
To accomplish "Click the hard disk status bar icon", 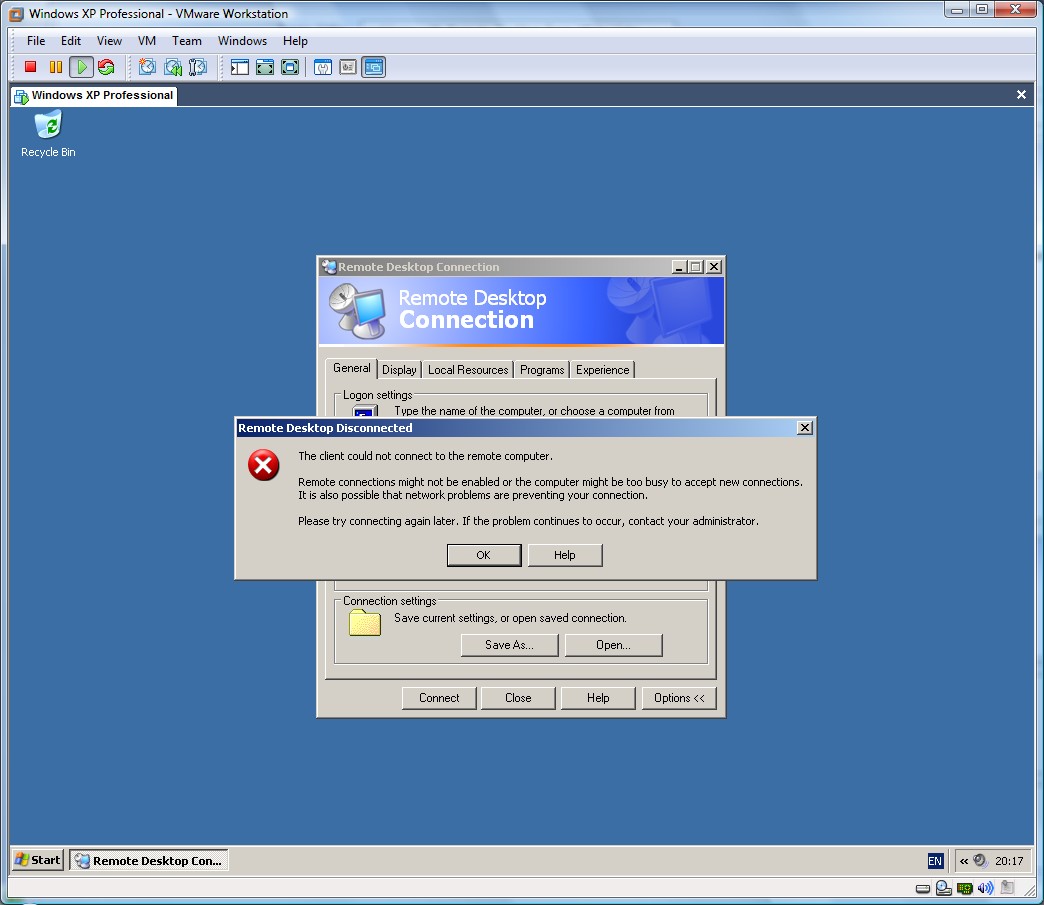I will pos(923,888).
